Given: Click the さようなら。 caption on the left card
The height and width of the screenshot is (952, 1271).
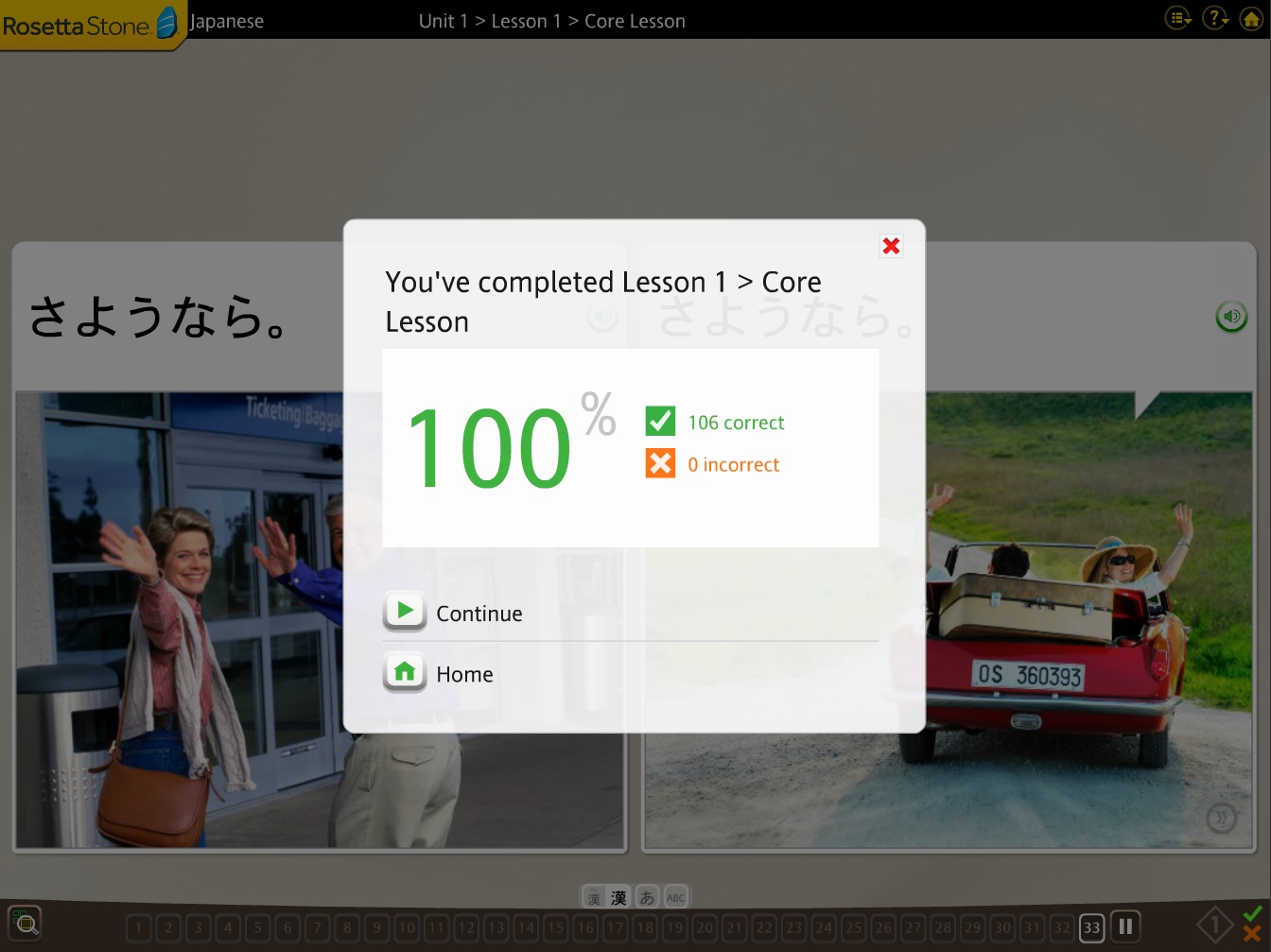Looking at the screenshot, I should click(x=157, y=317).
